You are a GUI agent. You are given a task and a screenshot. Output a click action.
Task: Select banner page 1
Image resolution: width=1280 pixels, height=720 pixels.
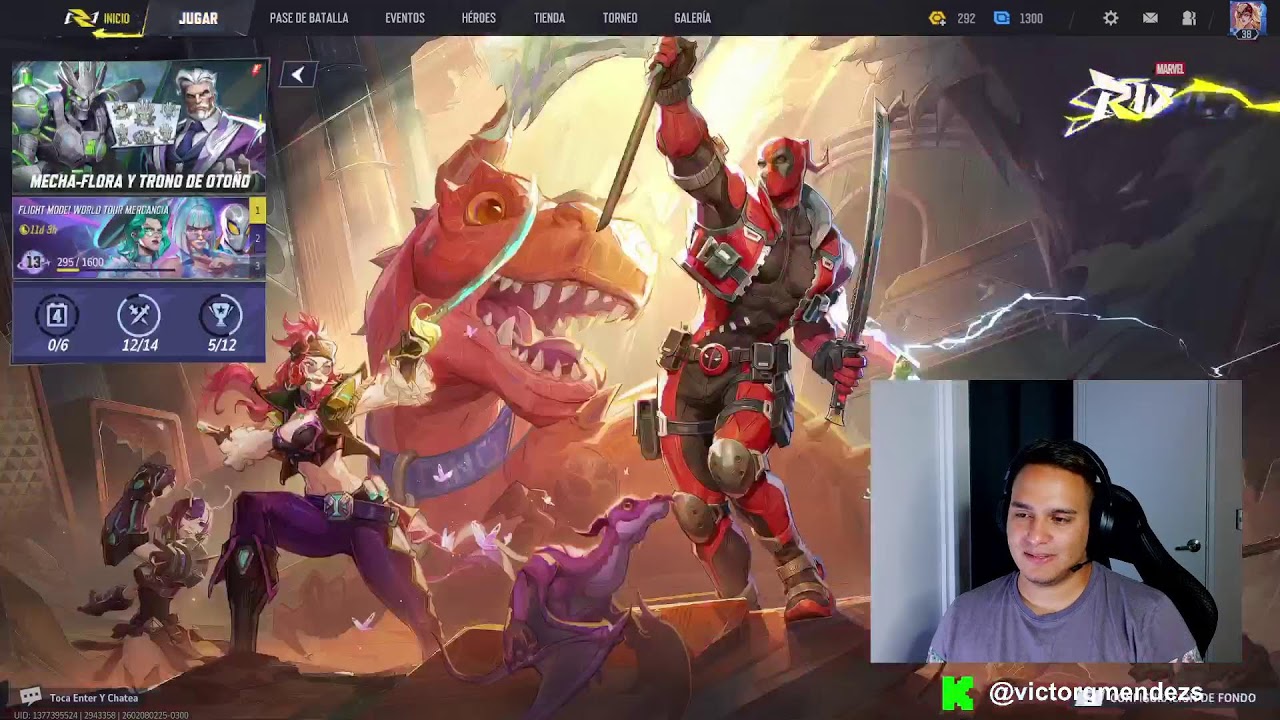point(257,211)
